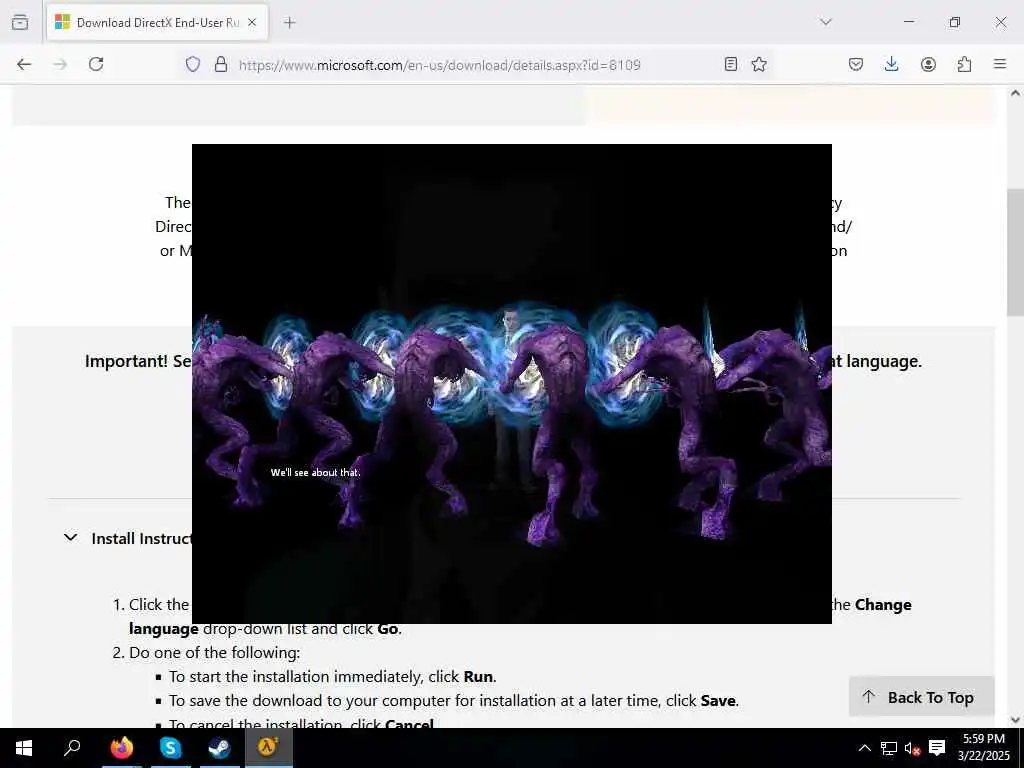Open Firefox View in tab bar
The width and height of the screenshot is (1024, 768).
[x=20, y=22]
